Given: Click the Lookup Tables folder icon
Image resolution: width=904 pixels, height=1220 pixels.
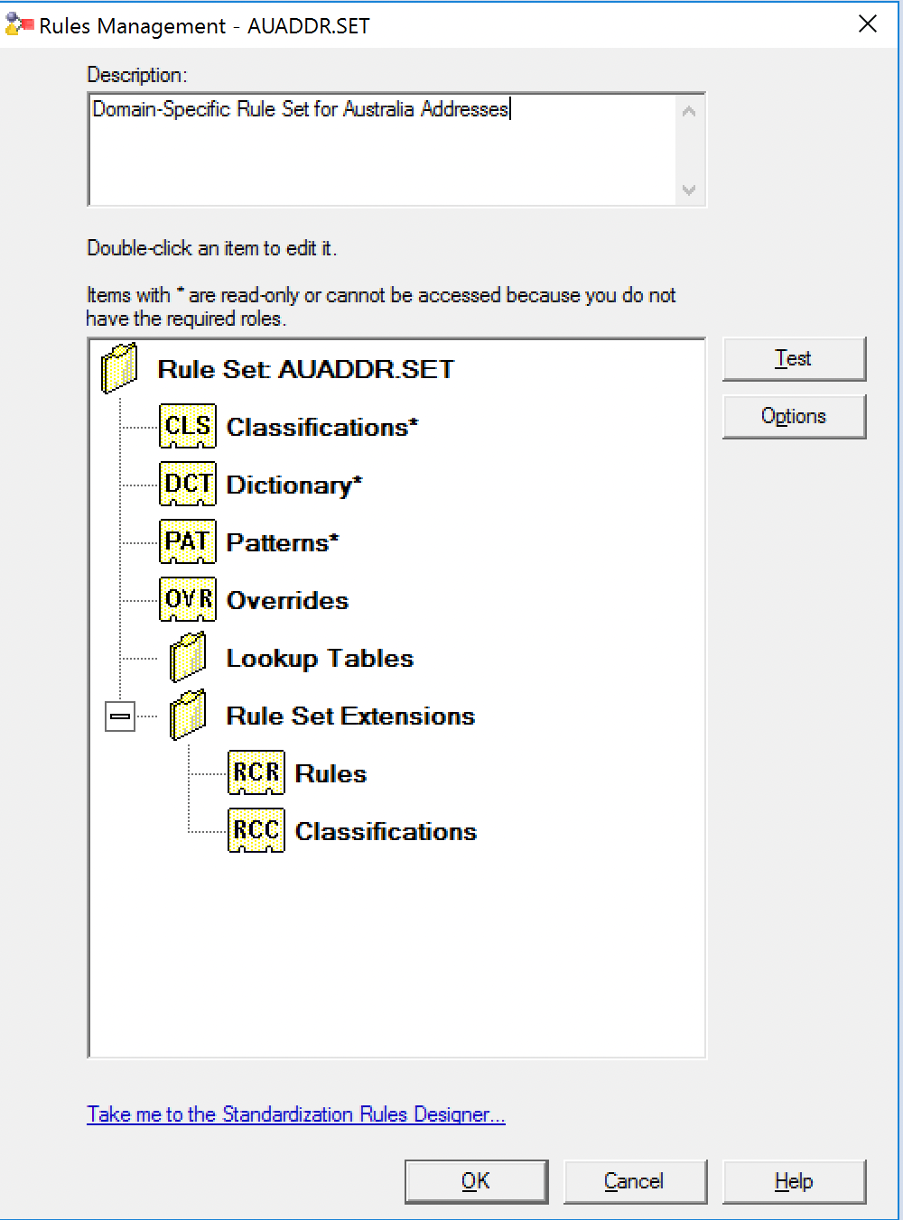Looking at the screenshot, I should [x=188, y=658].
